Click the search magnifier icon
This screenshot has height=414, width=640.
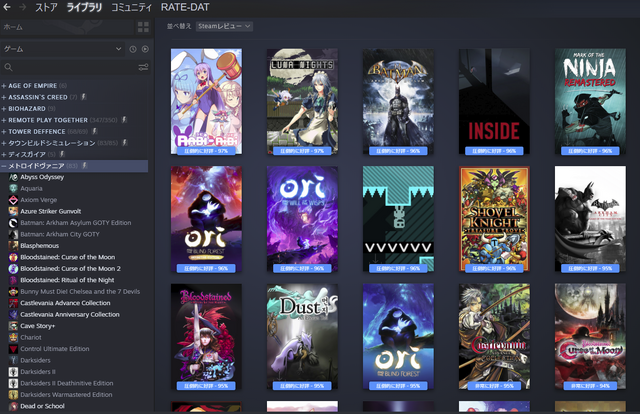click(8, 67)
